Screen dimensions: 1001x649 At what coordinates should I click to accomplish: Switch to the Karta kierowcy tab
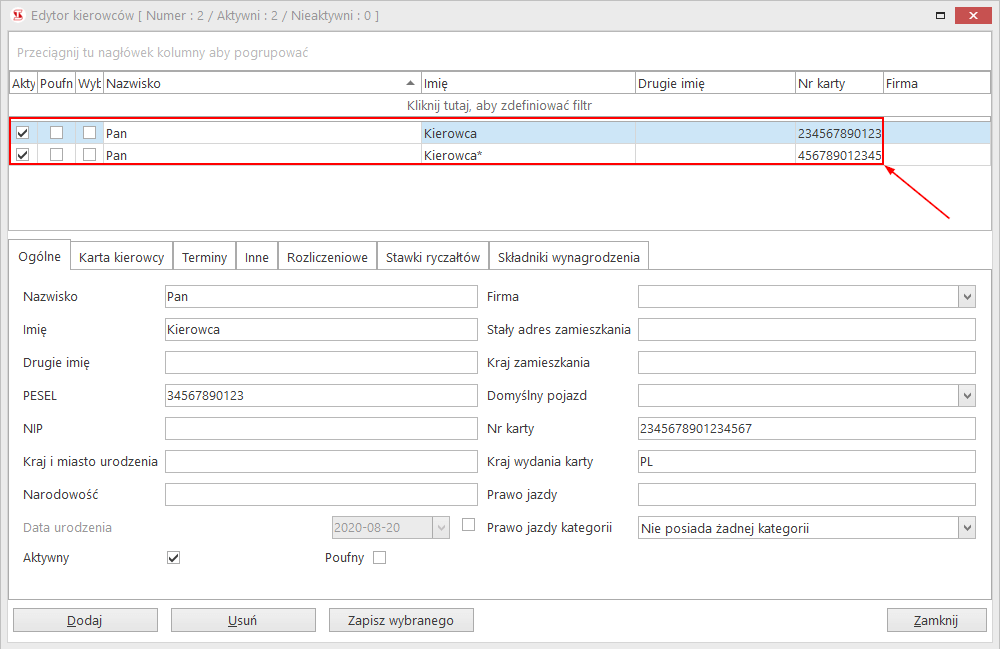pos(121,257)
